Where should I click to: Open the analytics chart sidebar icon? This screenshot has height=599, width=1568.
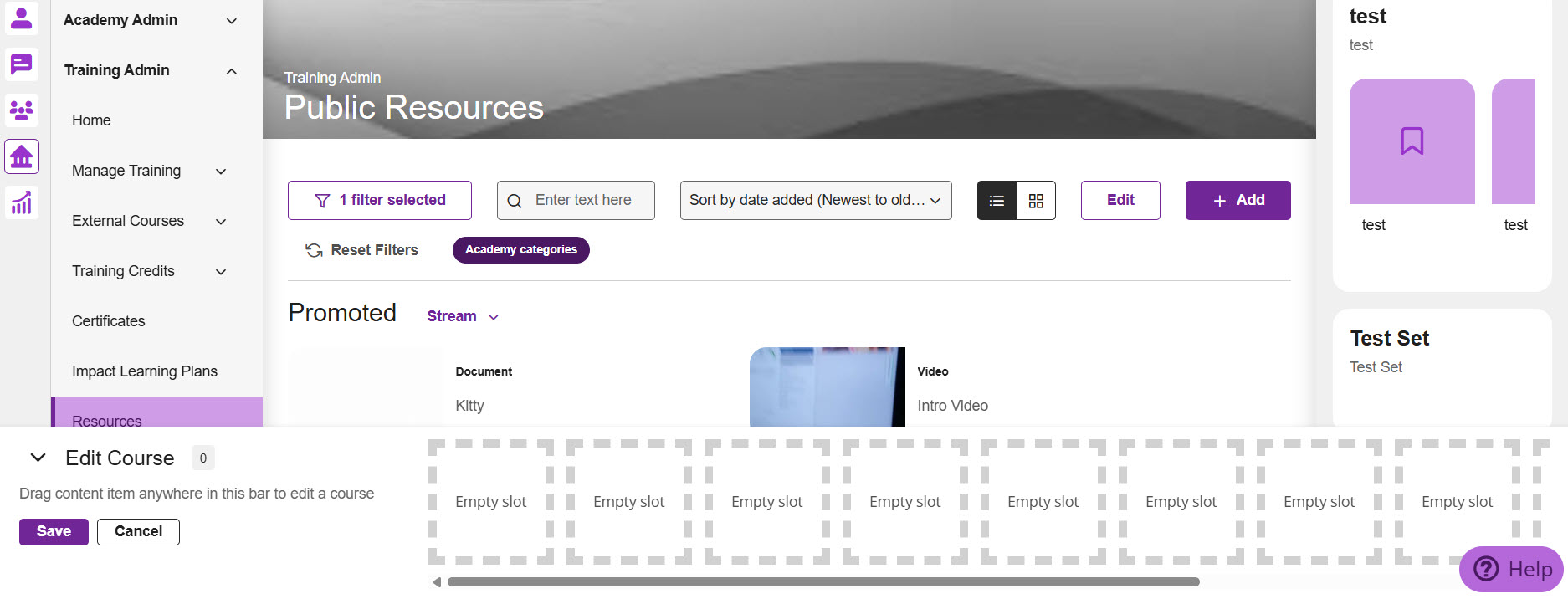(21, 202)
